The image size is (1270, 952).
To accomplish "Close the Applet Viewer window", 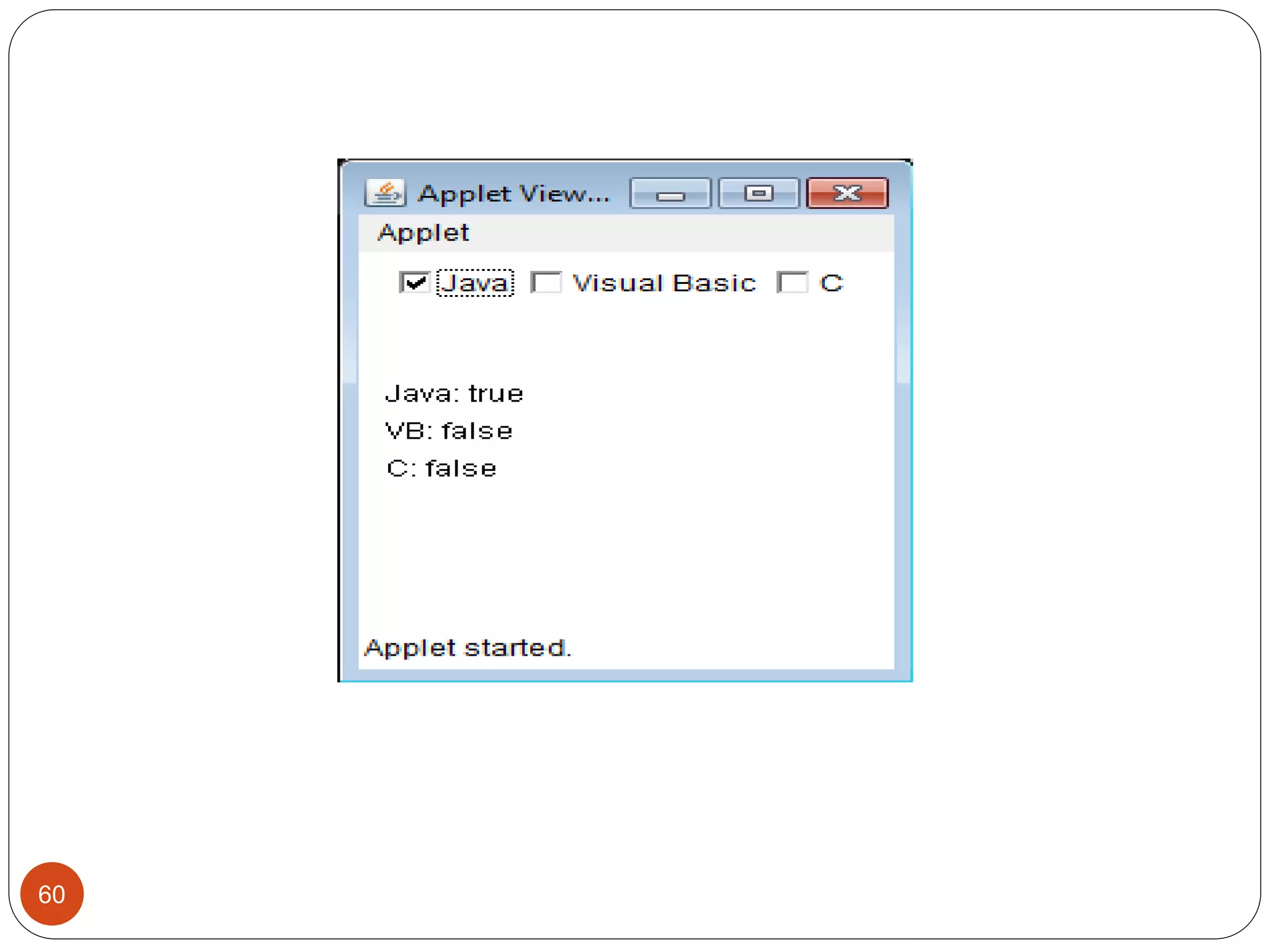I will (847, 194).
